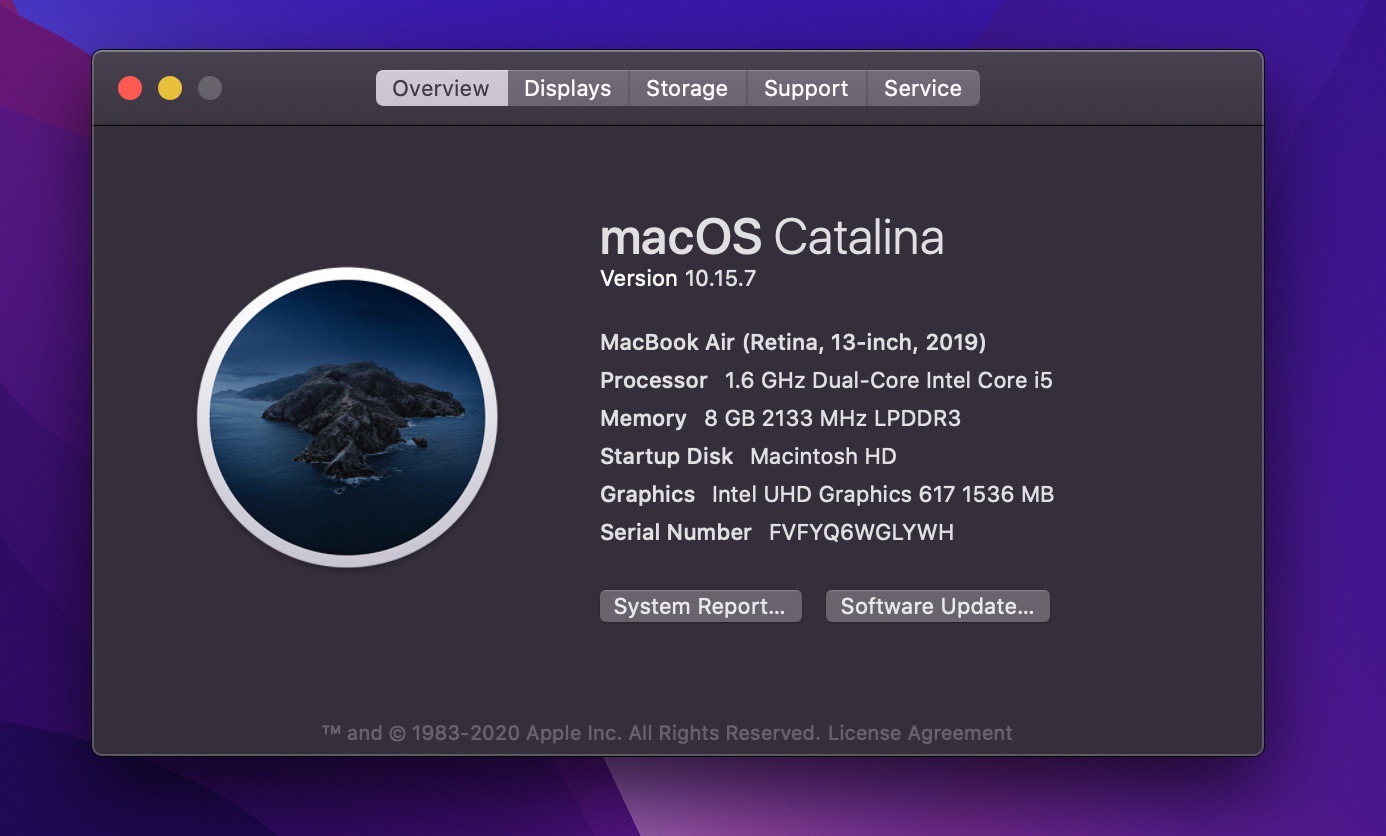
Task: Close the About This Mac window
Action: click(130, 88)
